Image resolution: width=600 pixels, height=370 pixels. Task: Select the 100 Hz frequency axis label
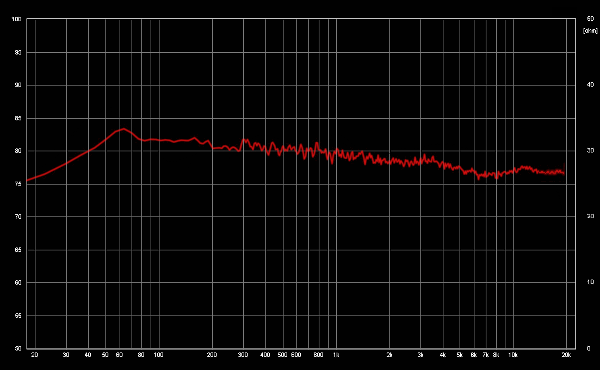[158, 355]
